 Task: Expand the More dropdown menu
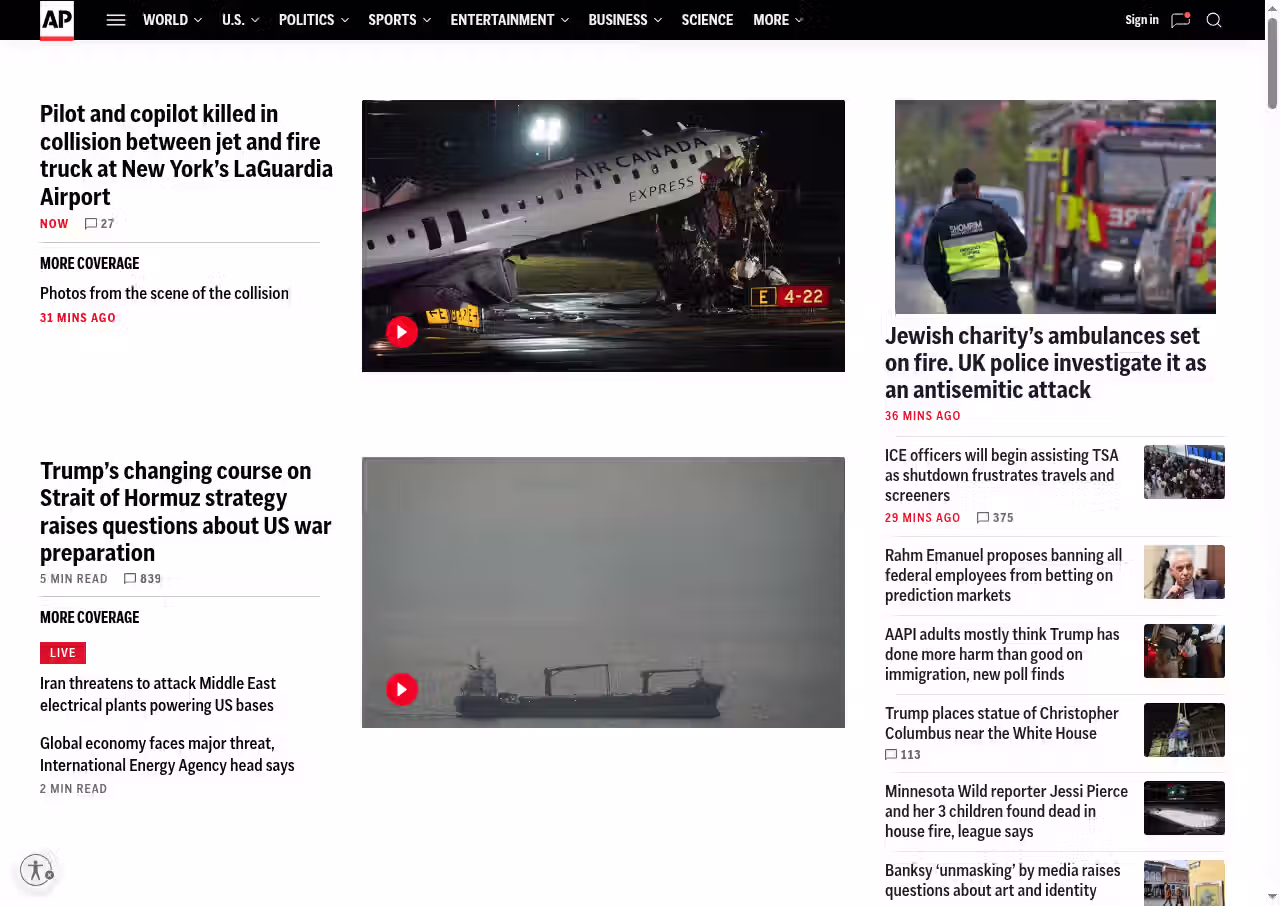(x=777, y=20)
